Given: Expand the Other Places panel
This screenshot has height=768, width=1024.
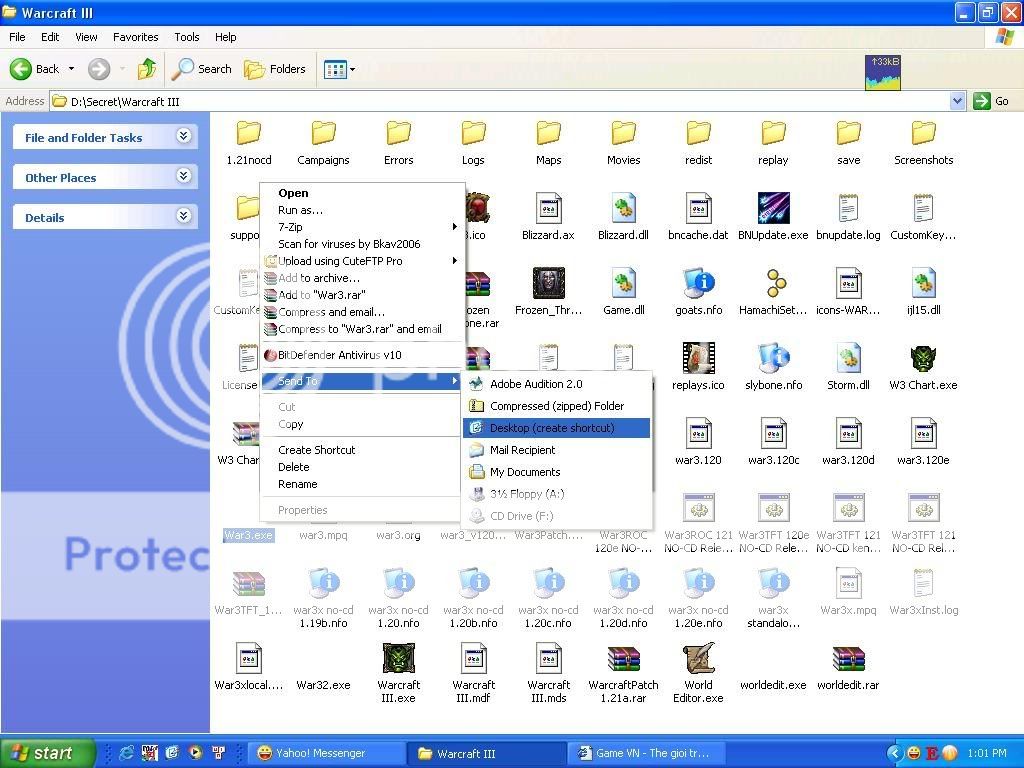Looking at the screenshot, I should coord(184,176).
